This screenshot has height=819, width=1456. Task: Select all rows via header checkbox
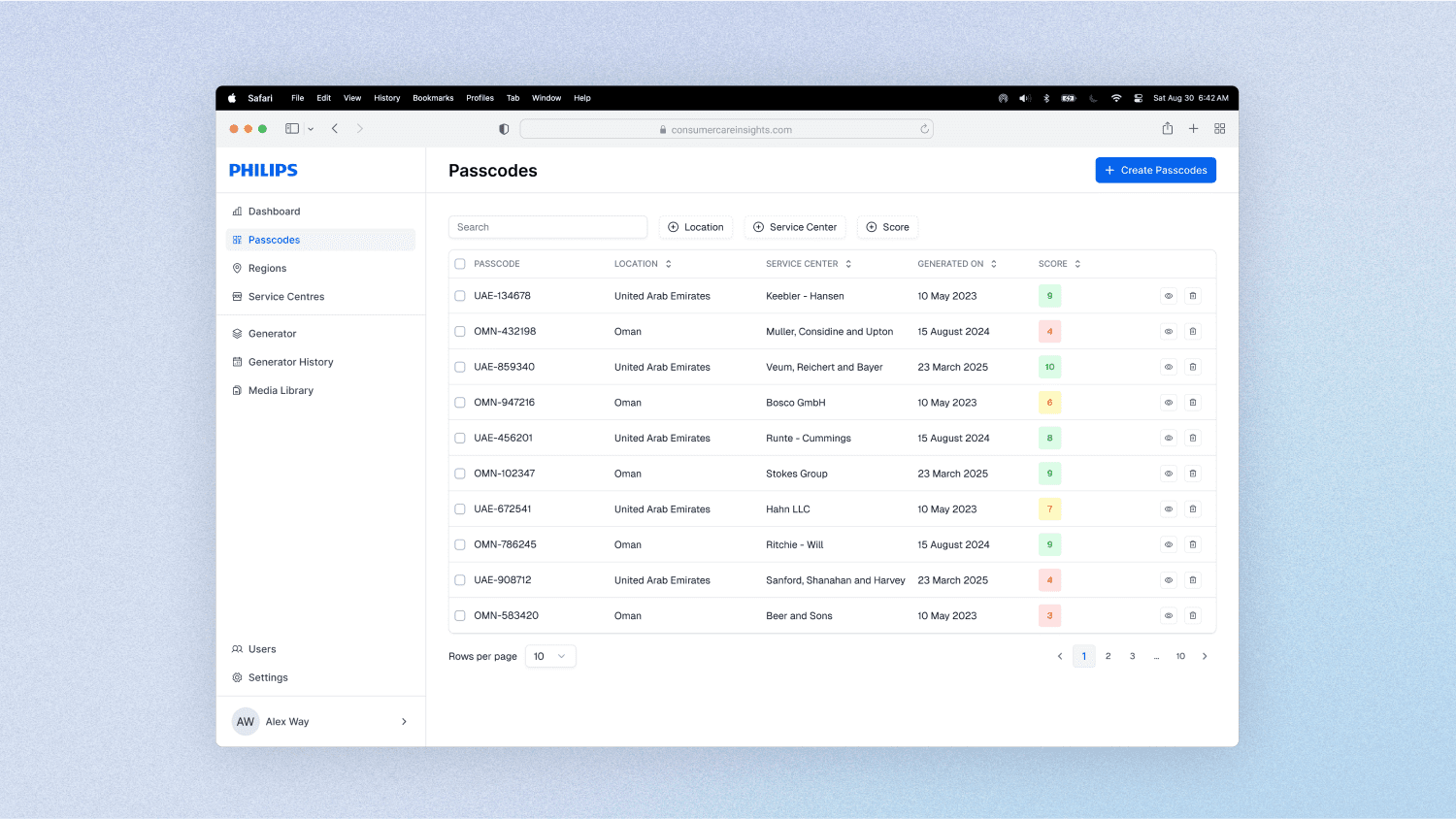pos(460,264)
